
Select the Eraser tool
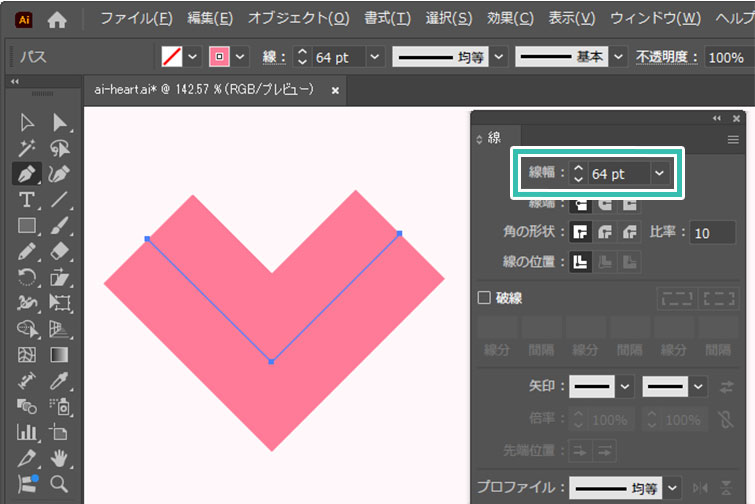pos(59,252)
